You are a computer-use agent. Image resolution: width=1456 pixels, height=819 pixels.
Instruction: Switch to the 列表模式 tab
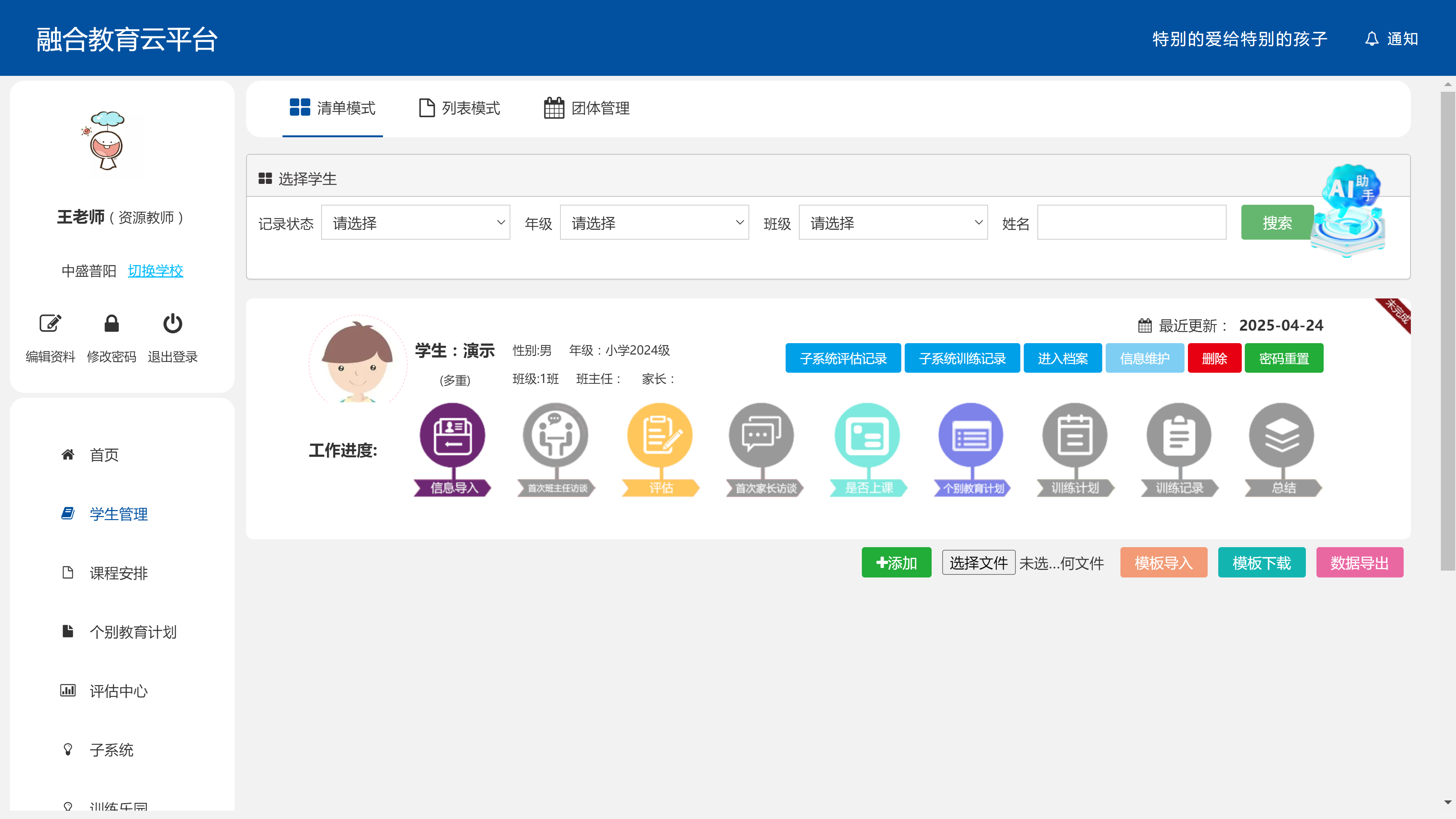tap(459, 108)
